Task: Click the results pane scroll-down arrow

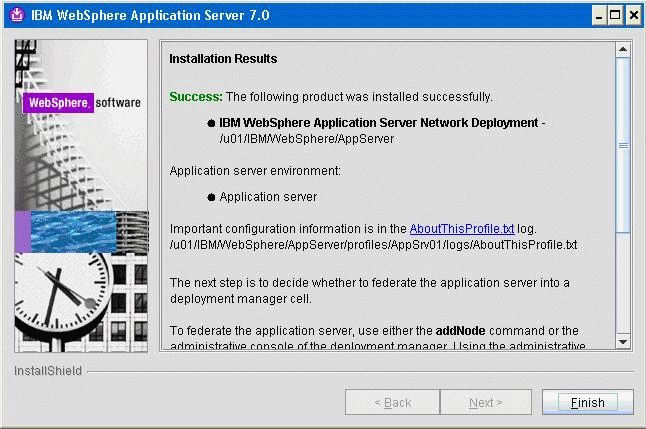Action: tap(623, 342)
